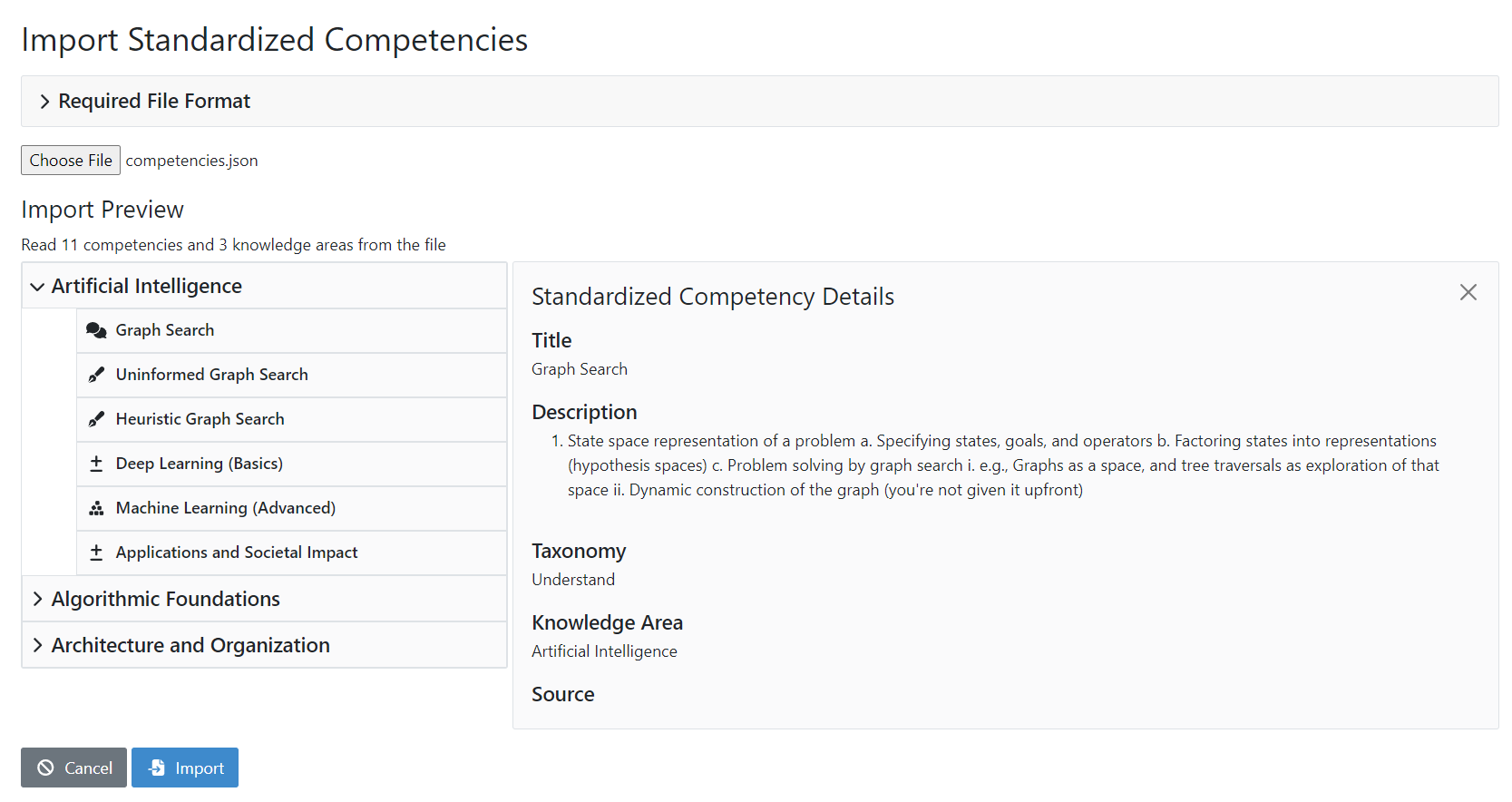Click the plus-minus icon for Deep Learning (Basics)
The height and width of the screenshot is (802, 1512).
(97, 464)
